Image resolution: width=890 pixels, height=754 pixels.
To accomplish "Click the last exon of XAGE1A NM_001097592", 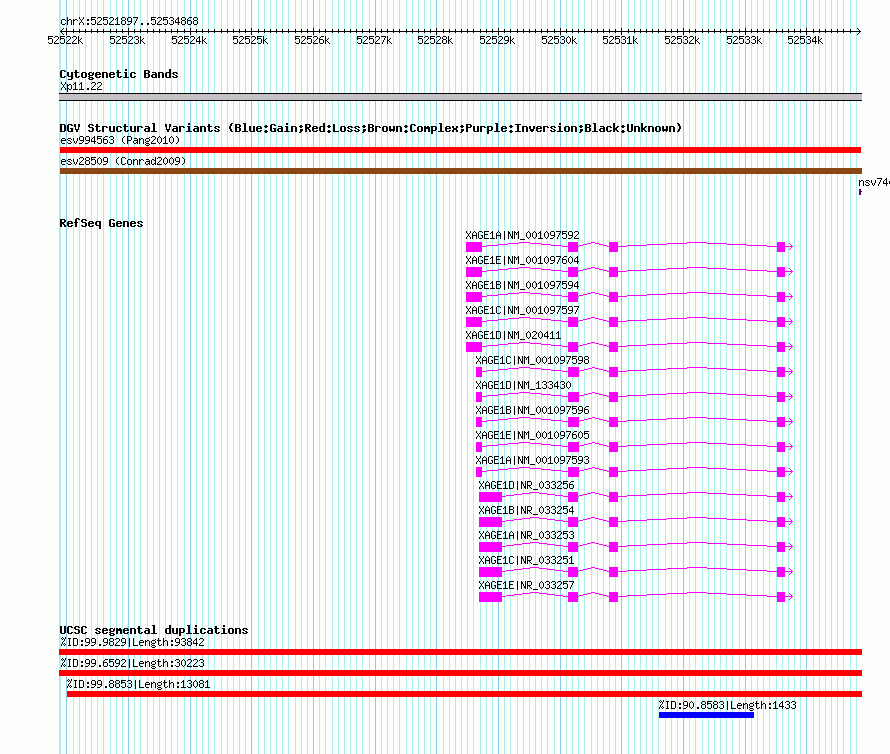I will point(781,247).
